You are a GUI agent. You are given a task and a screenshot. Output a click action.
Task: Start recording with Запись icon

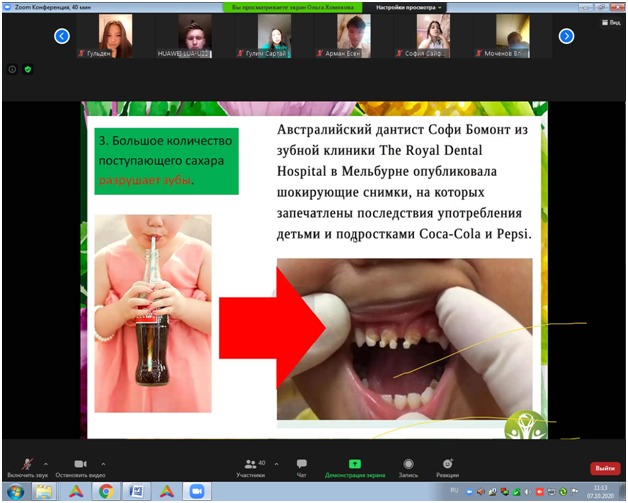point(408,466)
